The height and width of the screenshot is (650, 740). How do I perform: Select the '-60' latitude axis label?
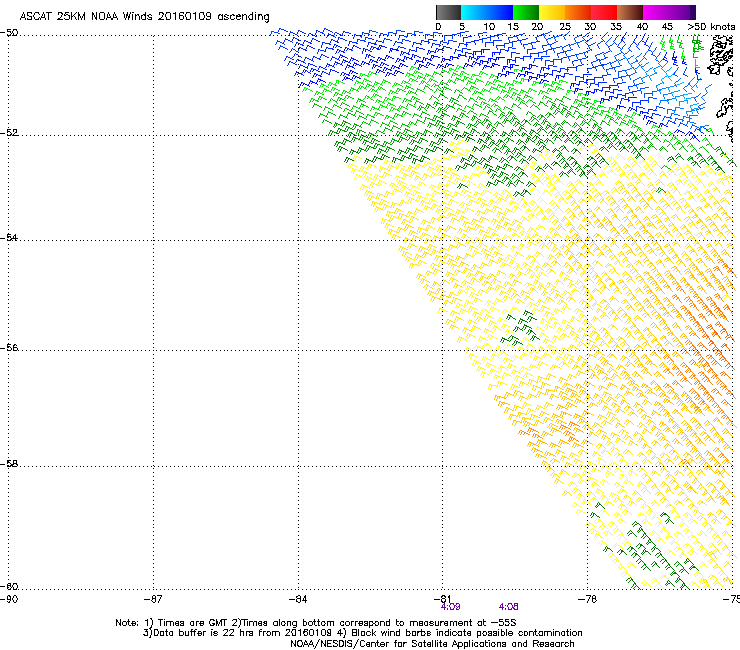[x=9, y=586]
